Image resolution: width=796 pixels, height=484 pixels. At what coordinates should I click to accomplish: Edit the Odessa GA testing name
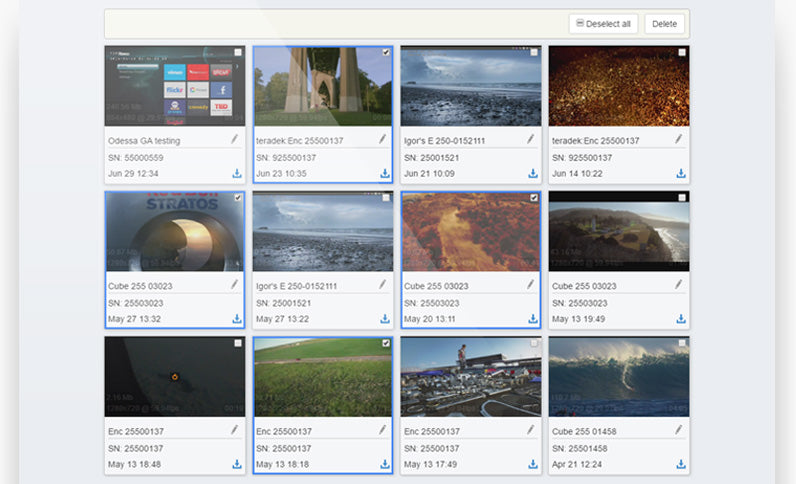tap(234, 140)
